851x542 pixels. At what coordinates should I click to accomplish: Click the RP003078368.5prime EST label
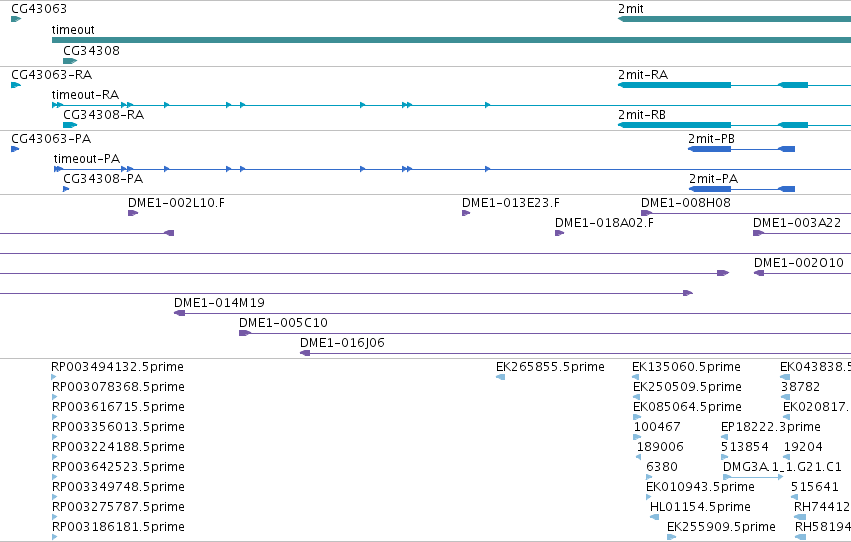(x=118, y=387)
